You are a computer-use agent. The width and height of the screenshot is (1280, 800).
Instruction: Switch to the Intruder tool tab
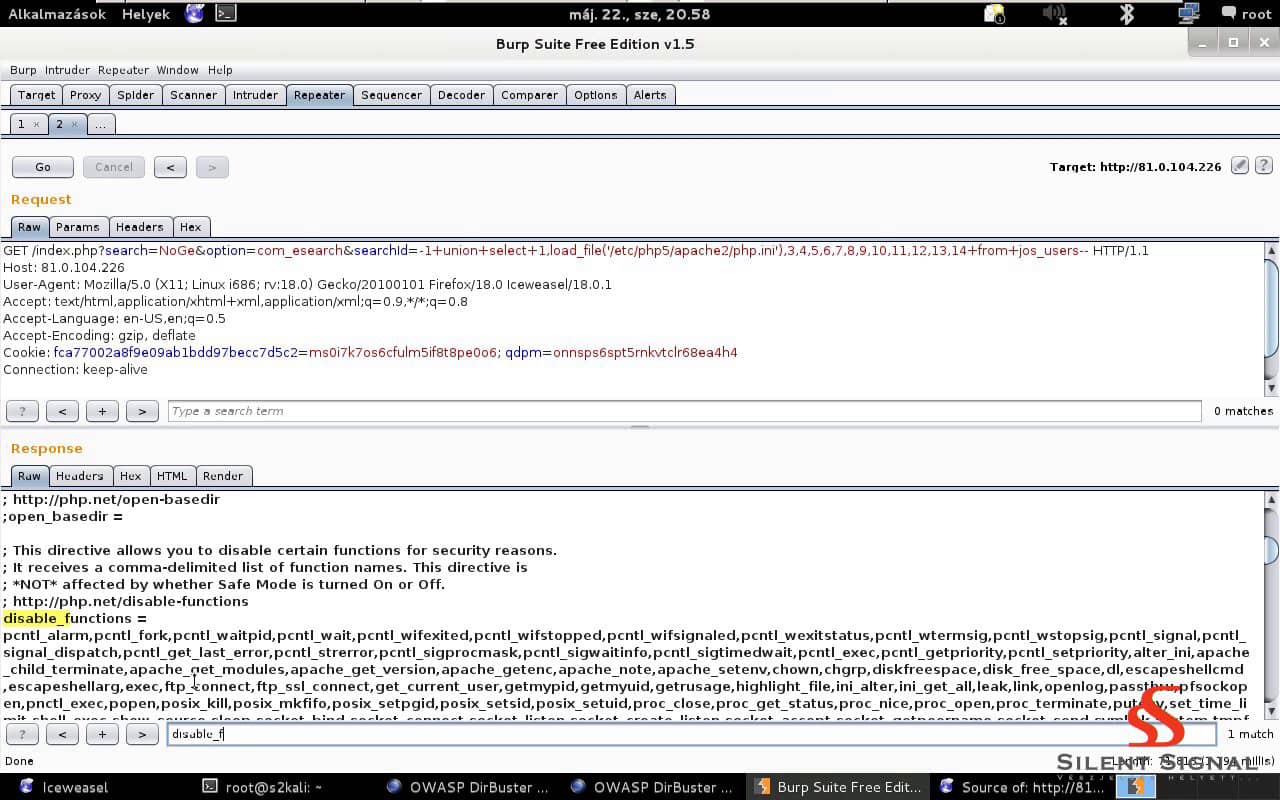coord(255,95)
